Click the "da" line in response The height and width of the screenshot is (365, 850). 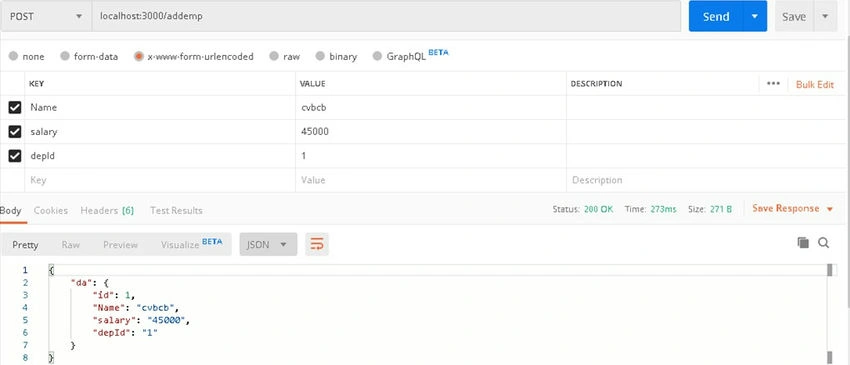tap(90, 282)
